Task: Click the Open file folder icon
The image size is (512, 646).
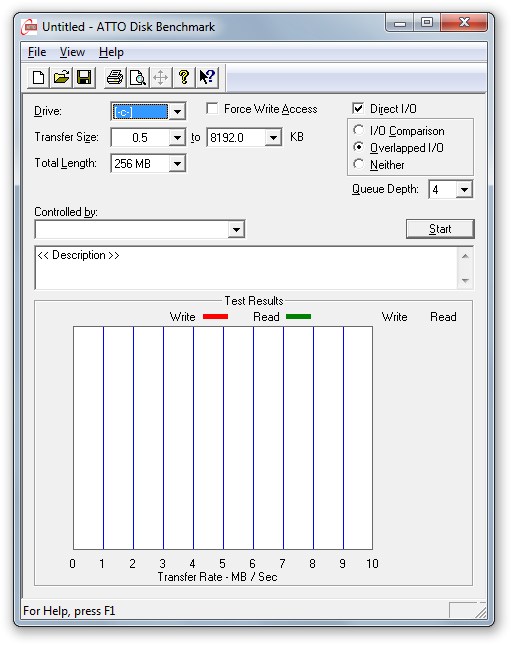Action: 61,77
